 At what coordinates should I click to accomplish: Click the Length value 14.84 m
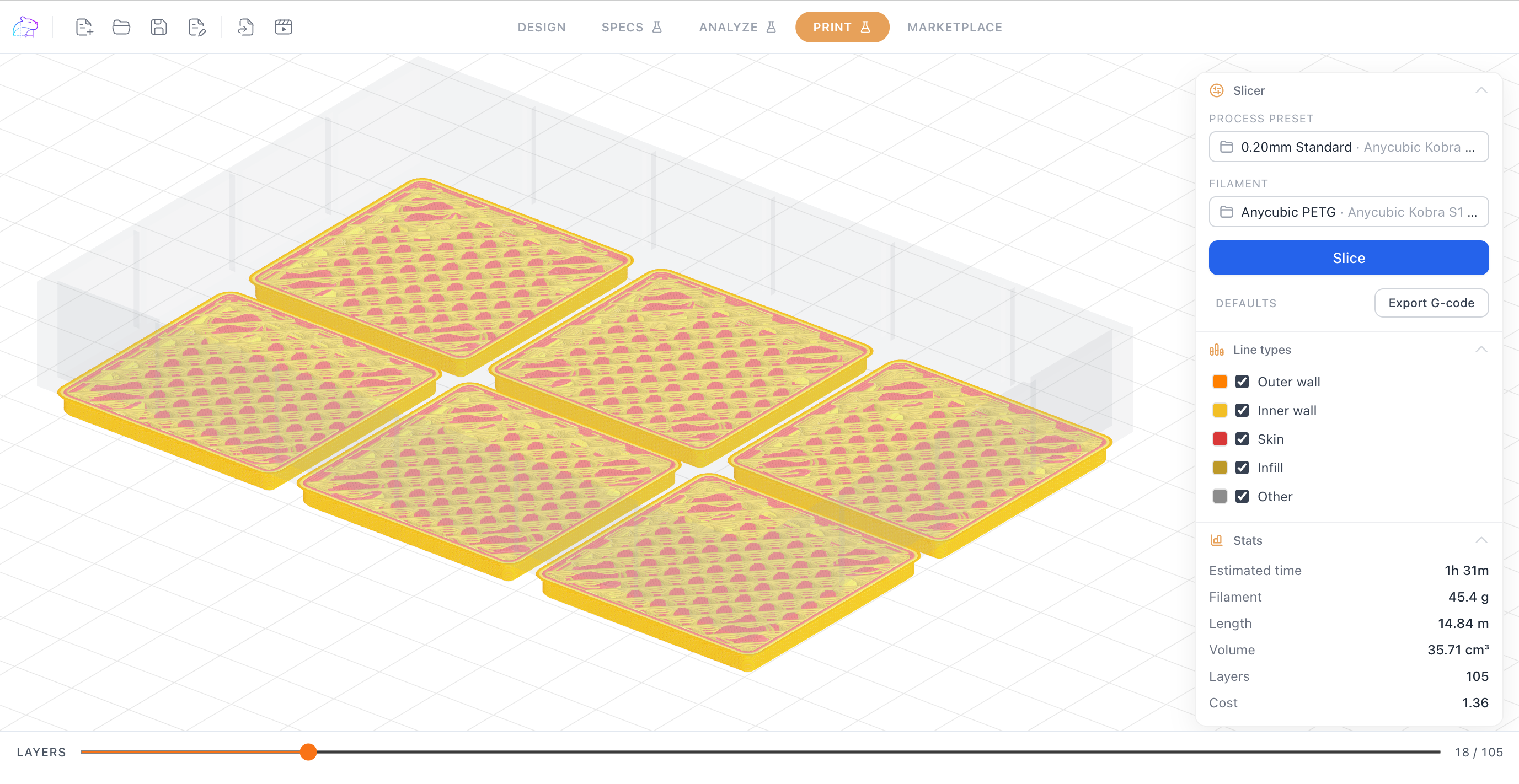1463,623
